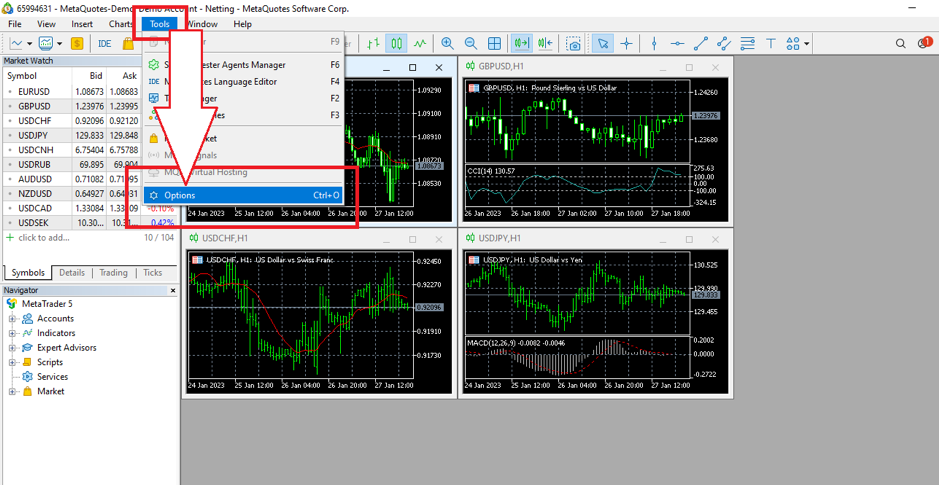Viewport: 939px width, 485px height.
Task: Select the EURUSD row in Market Watch
Action: [34, 91]
